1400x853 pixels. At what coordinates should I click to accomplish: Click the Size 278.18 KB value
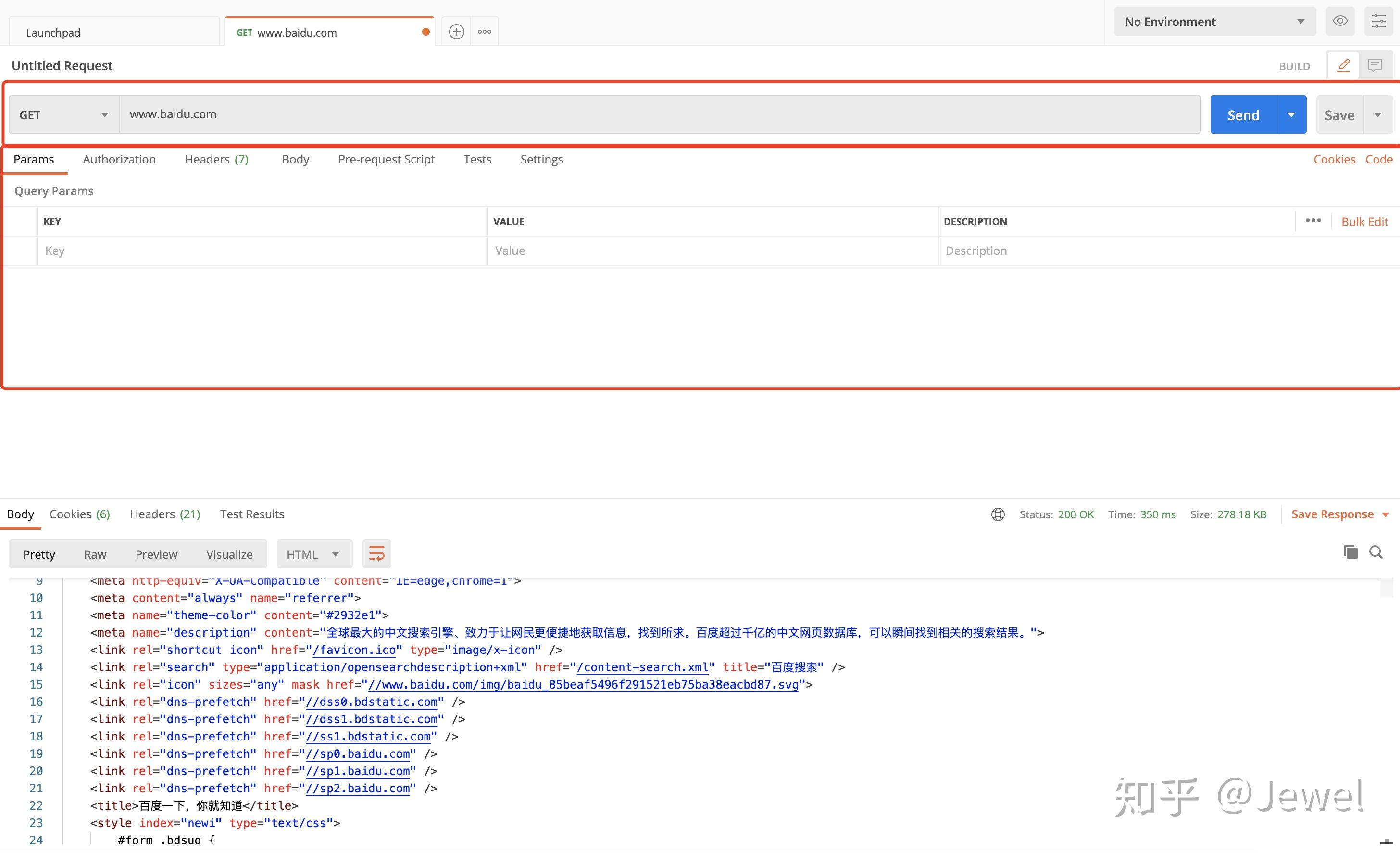(1241, 514)
